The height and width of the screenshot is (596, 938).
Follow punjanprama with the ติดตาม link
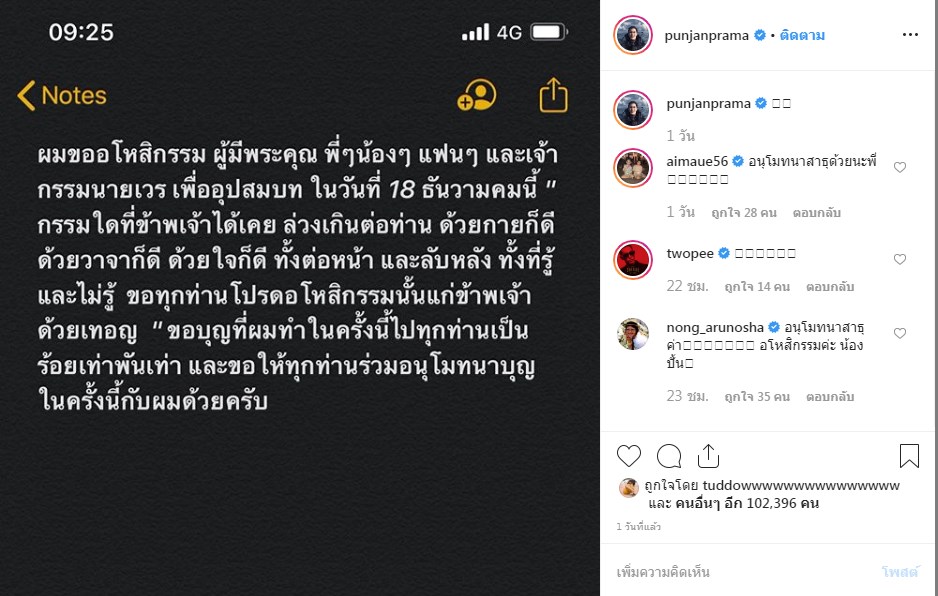[802, 35]
